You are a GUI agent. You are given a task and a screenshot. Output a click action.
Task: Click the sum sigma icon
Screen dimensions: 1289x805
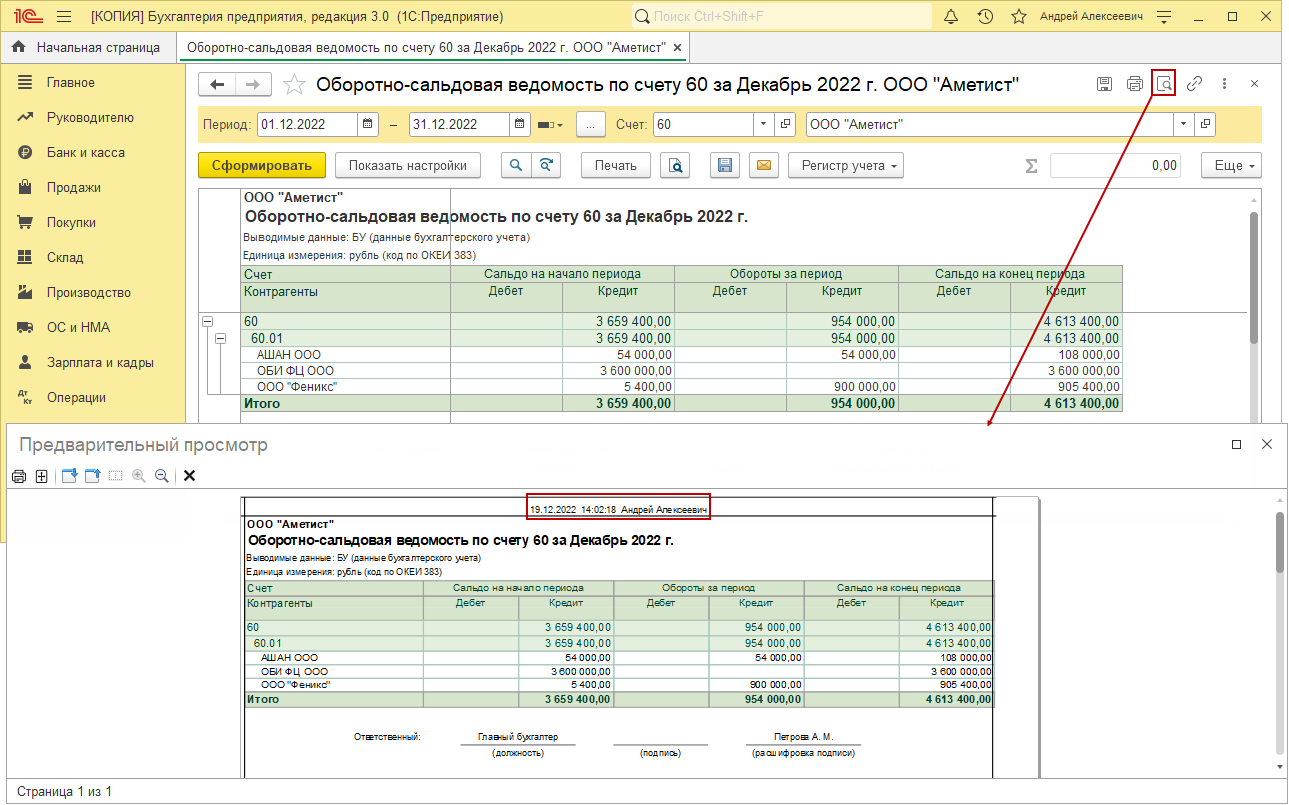click(1031, 166)
